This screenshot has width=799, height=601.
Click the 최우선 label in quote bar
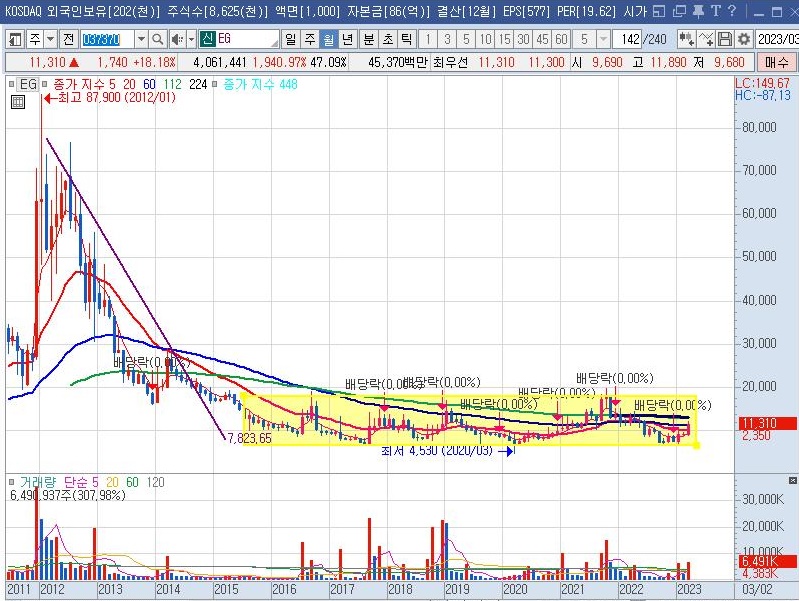pyautogui.click(x=450, y=62)
